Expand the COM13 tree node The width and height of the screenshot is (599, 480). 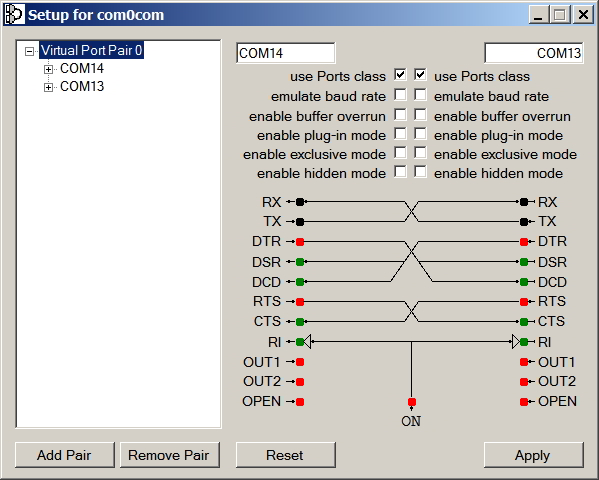[x=48, y=88]
